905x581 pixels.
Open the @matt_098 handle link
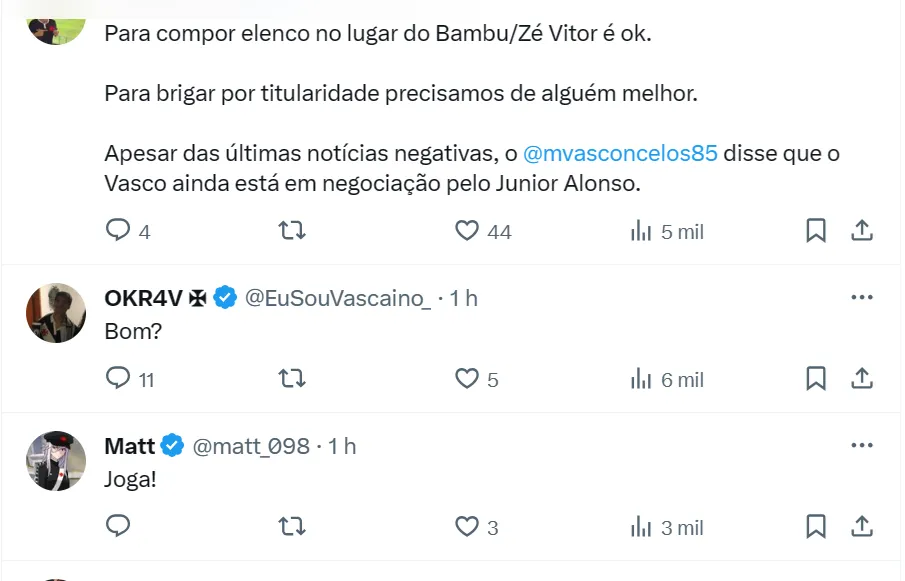[251, 446]
